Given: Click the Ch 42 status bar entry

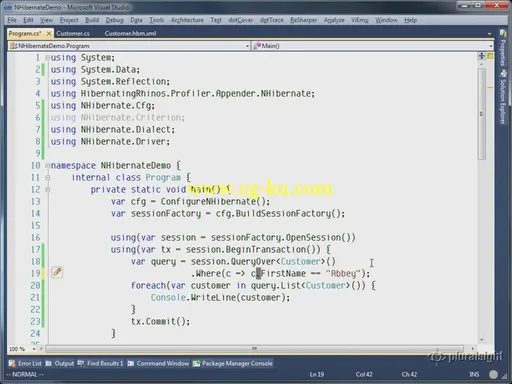Looking at the screenshot, I should (x=409, y=374).
